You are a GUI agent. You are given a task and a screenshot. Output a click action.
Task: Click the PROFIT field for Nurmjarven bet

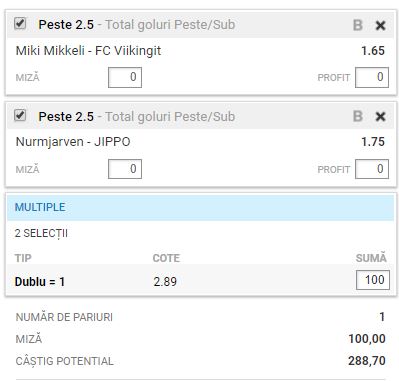372,169
